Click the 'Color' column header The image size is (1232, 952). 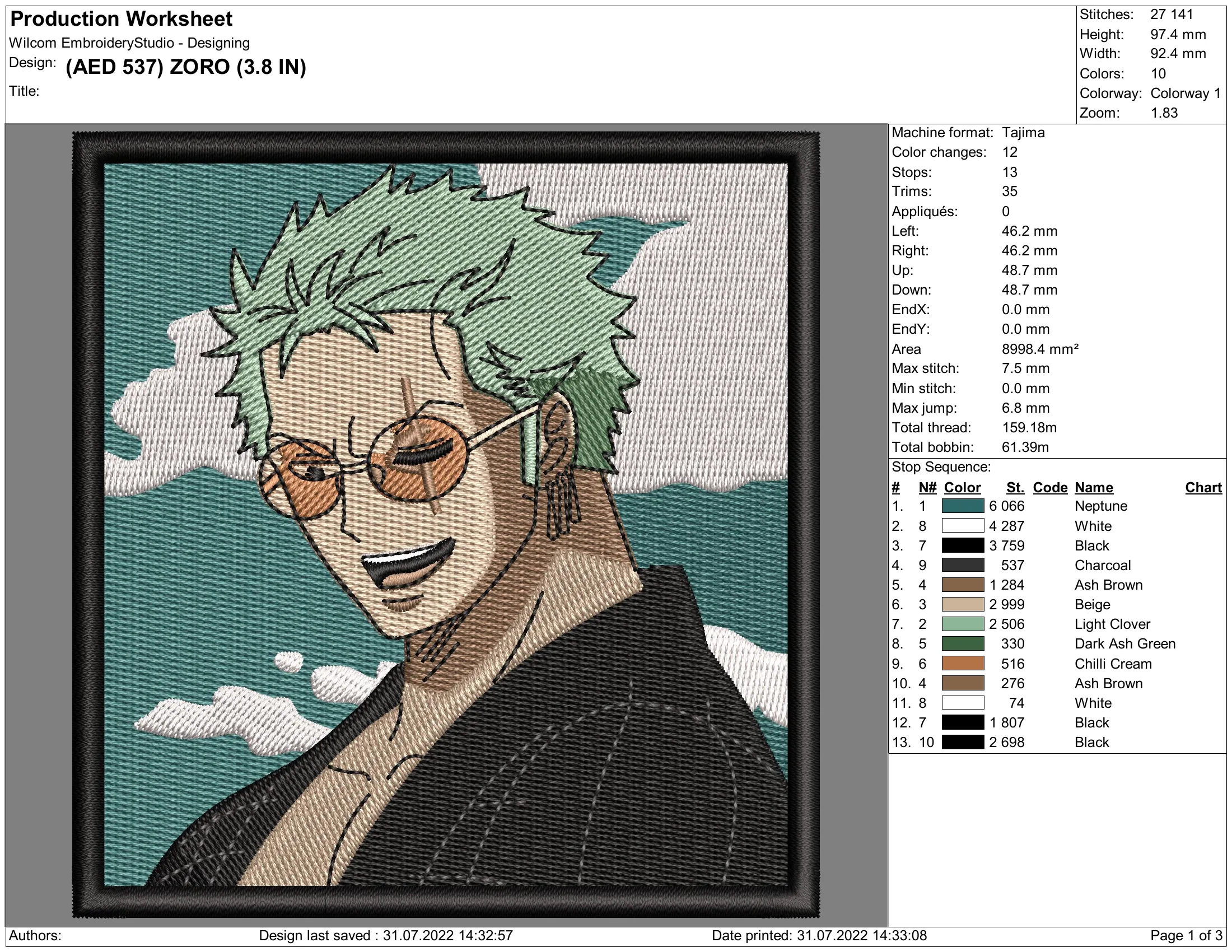pyautogui.click(x=962, y=488)
